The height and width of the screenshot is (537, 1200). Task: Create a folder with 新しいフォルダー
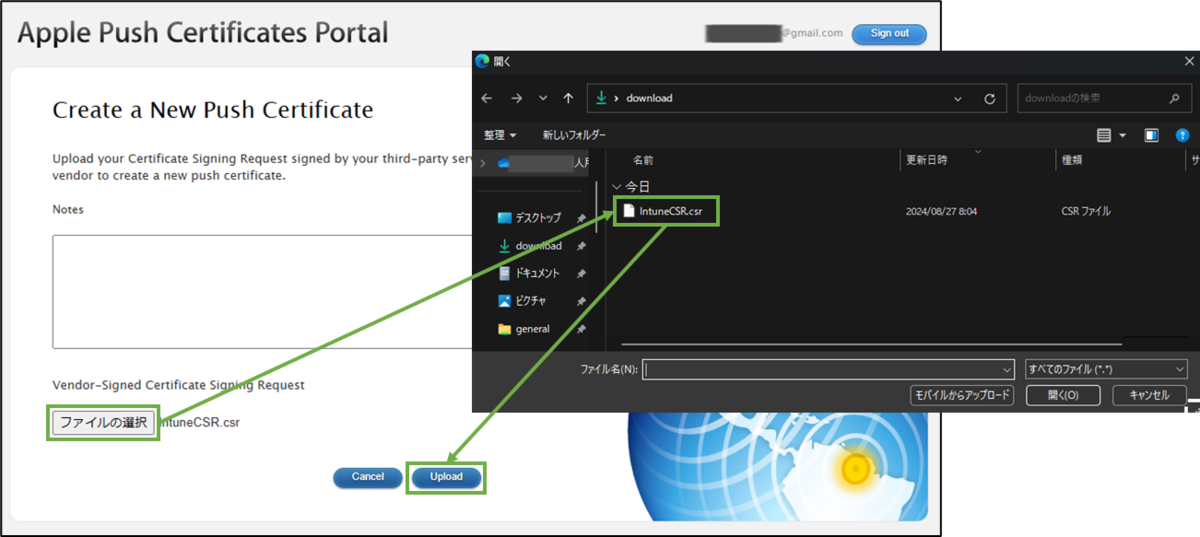(574, 135)
